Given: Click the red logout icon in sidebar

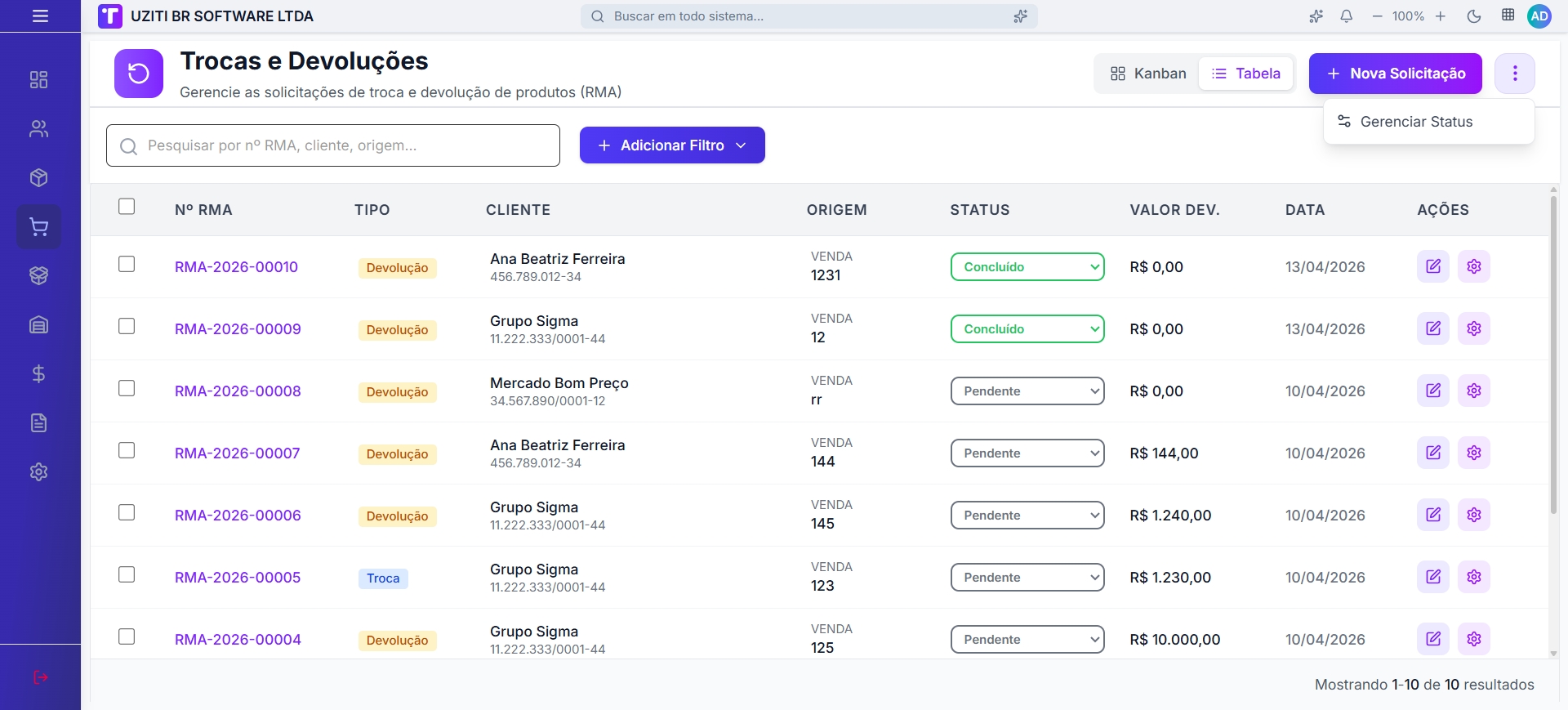Looking at the screenshot, I should pyautogui.click(x=40, y=677).
